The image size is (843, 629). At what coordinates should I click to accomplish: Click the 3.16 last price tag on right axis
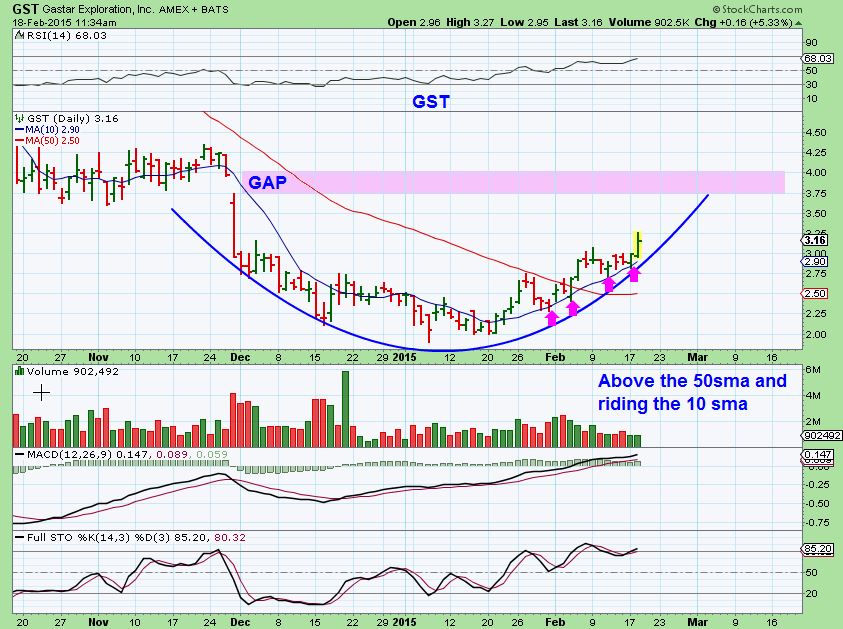[815, 240]
